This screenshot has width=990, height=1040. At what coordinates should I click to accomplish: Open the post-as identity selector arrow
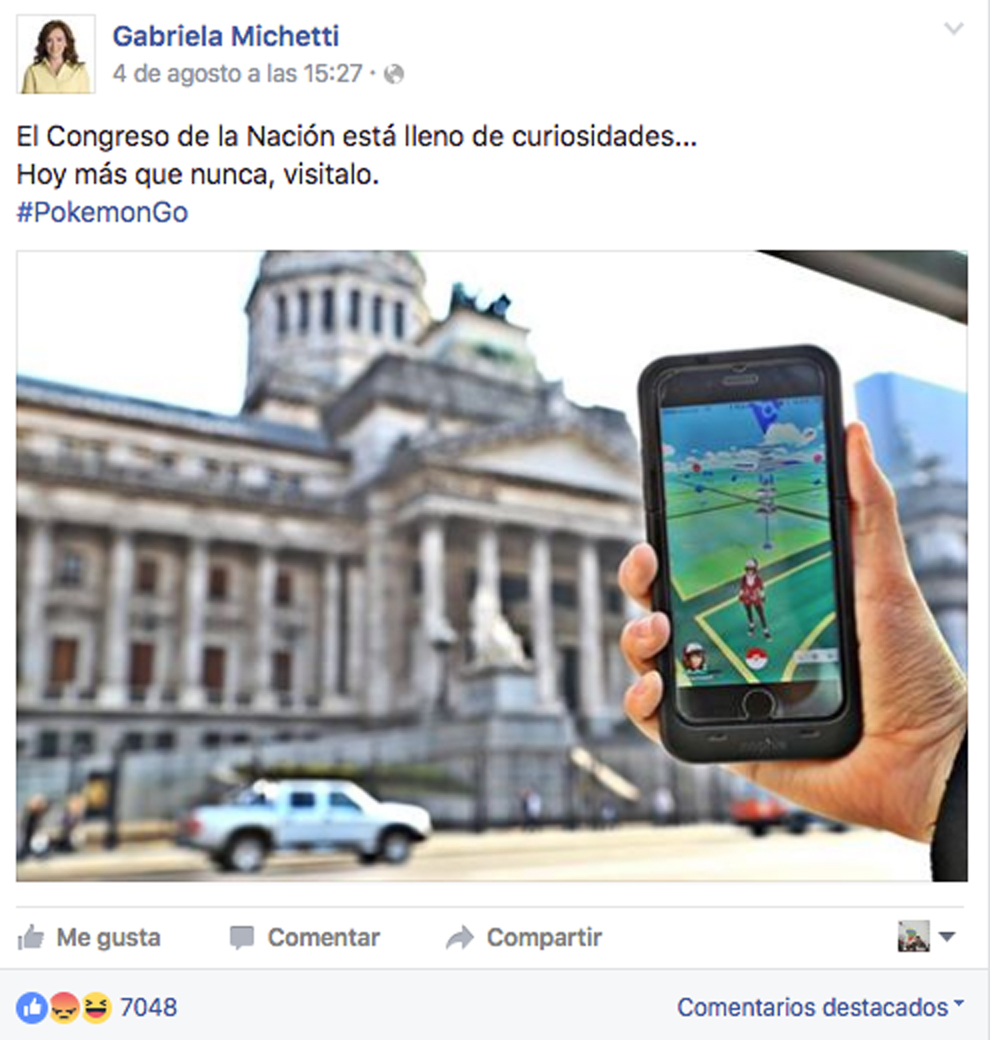coord(947,937)
